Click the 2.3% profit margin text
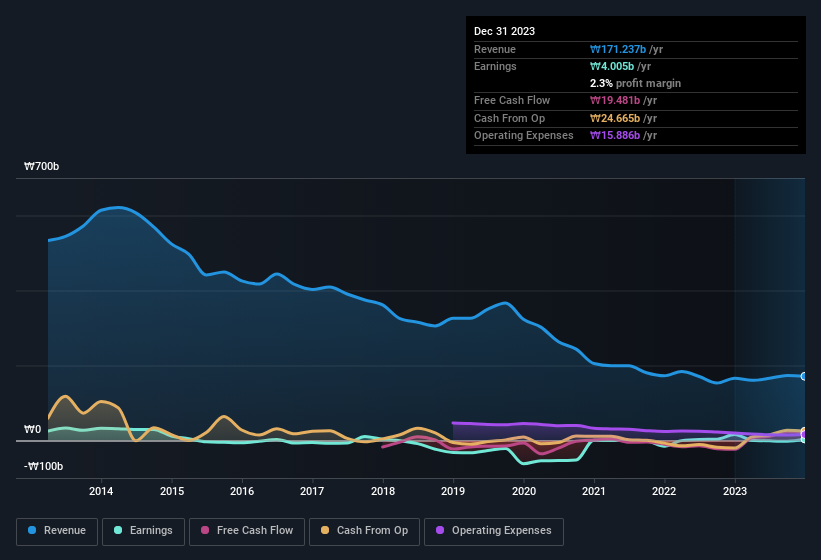 point(636,83)
